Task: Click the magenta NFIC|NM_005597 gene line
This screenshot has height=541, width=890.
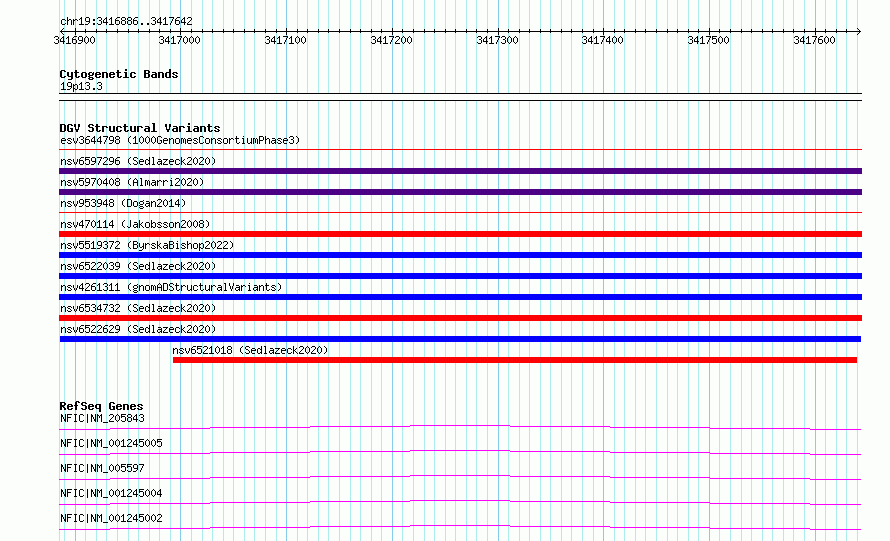Action: tap(460, 477)
